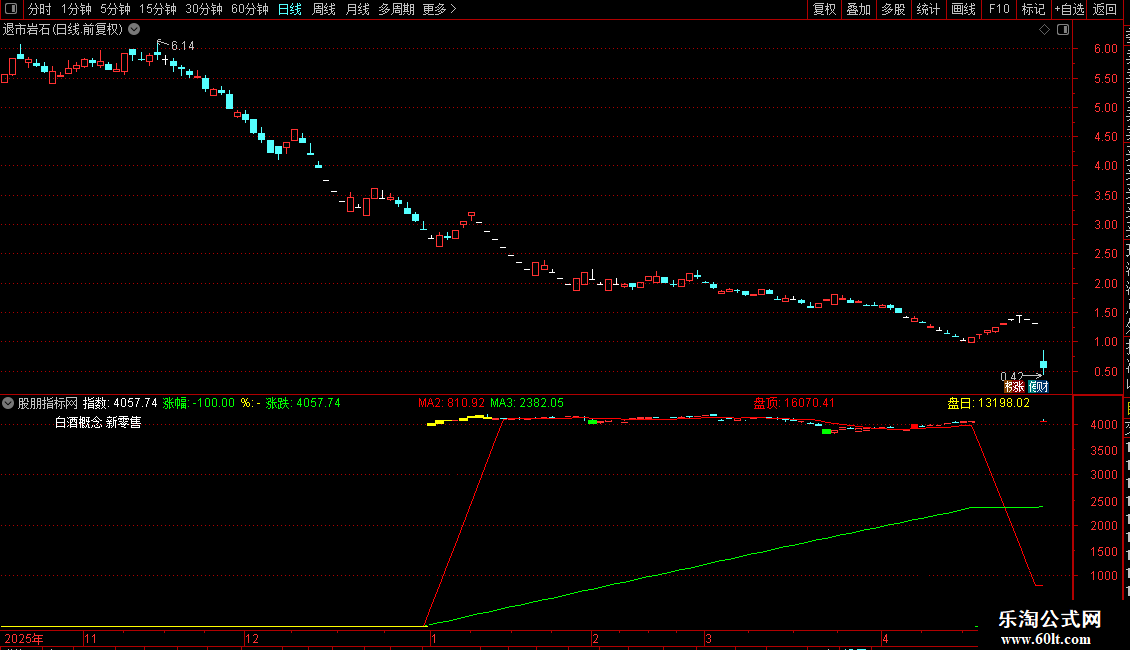Open the 多周期 multi-period view
The image size is (1130, 650).
(396, 9)
